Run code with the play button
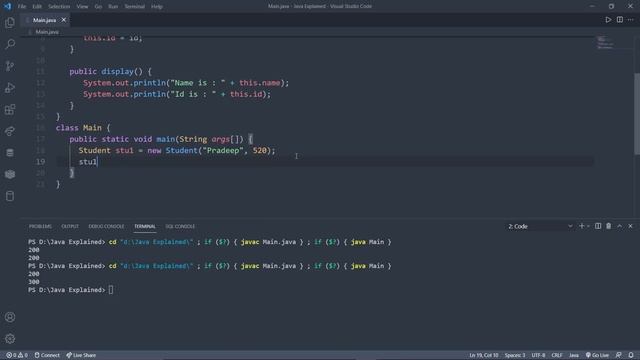 click(608, 20)
